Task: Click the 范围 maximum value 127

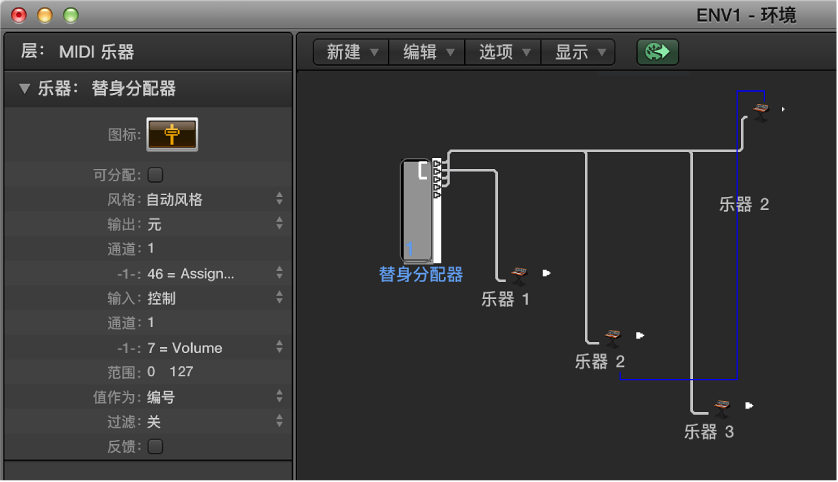Action: (x=182, y=372)
